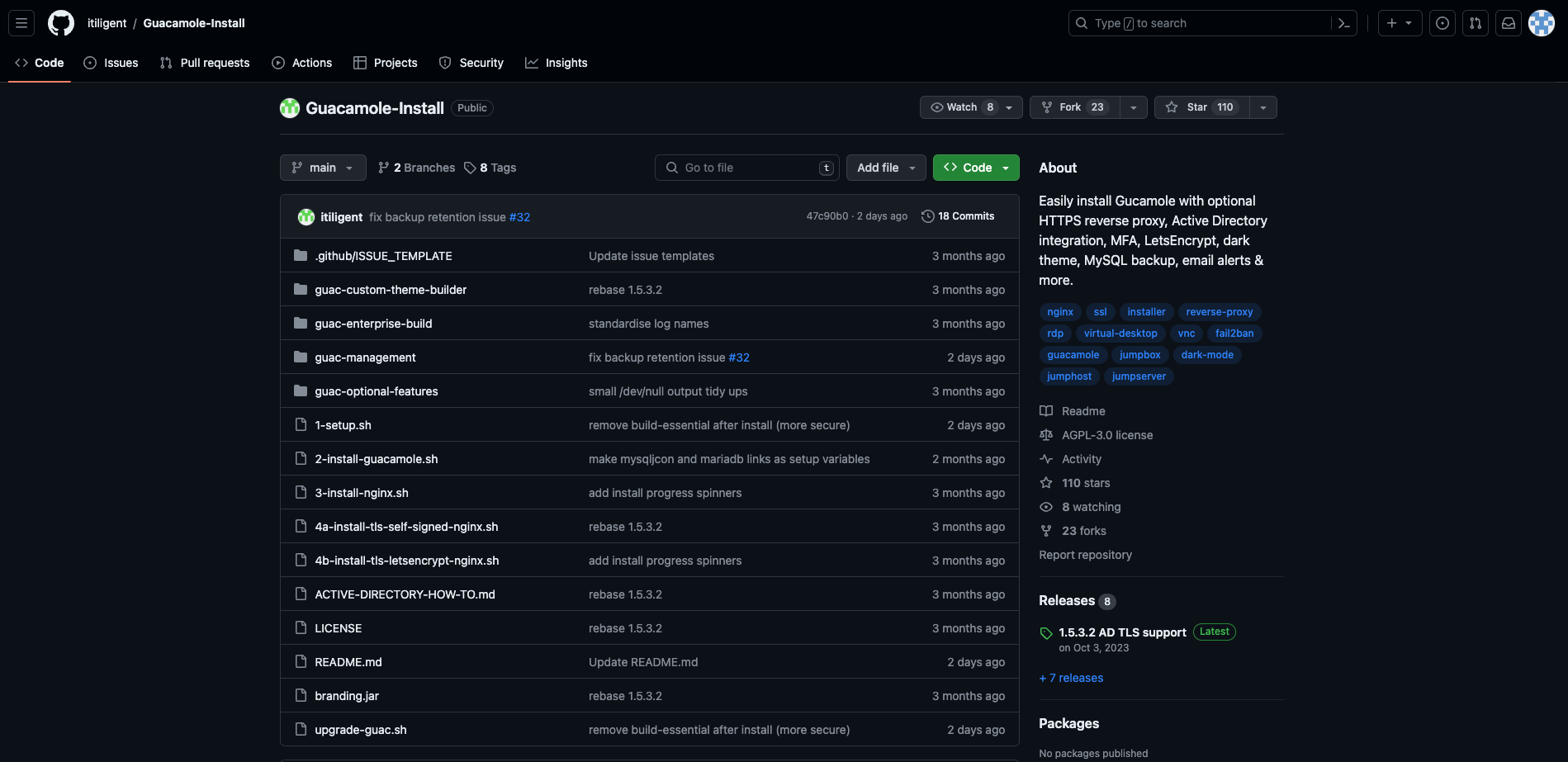Watch the repository
Screen dimensions: 1568x762
[961, 106]
